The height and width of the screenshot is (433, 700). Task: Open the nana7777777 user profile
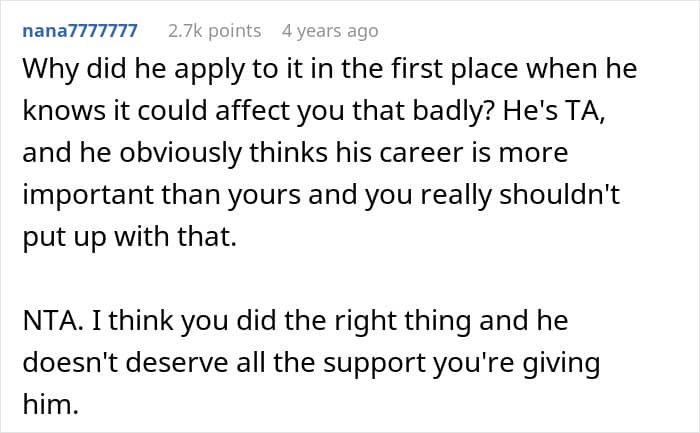[x=80, y=31]
